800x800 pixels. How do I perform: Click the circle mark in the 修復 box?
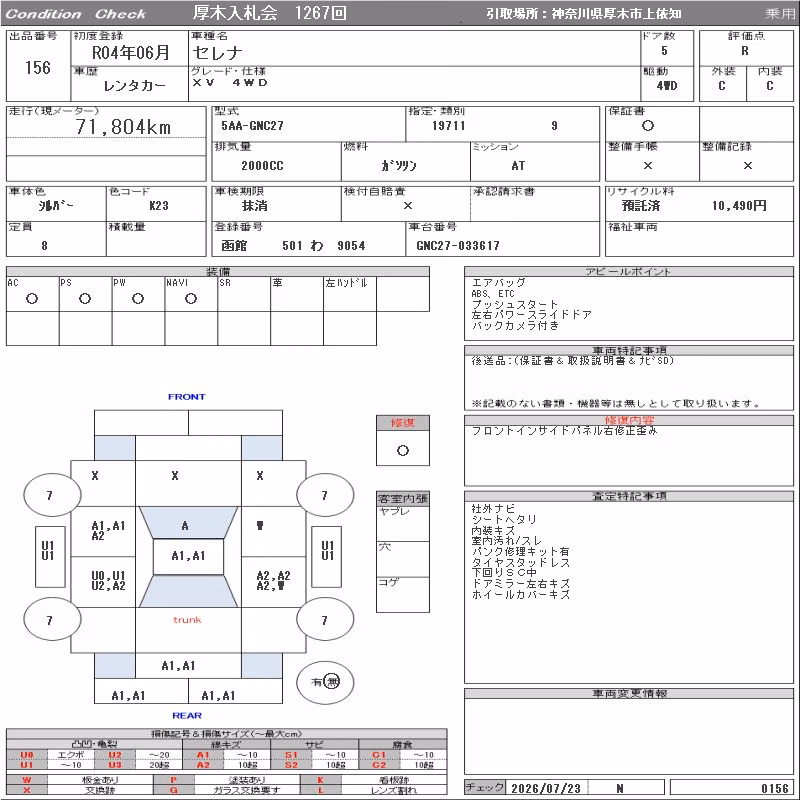[x=403, y=451]
